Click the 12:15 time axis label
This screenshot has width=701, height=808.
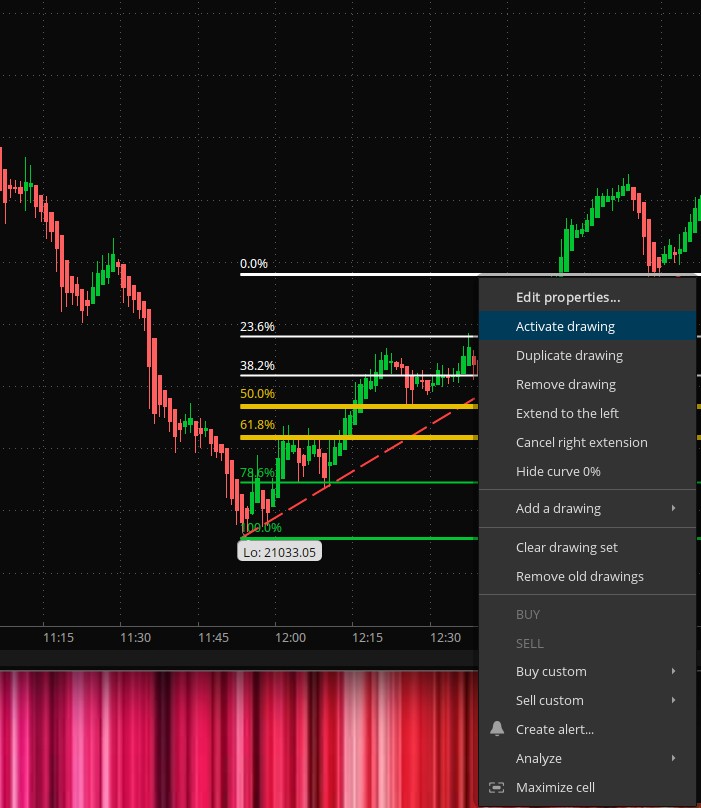(368, 638)
